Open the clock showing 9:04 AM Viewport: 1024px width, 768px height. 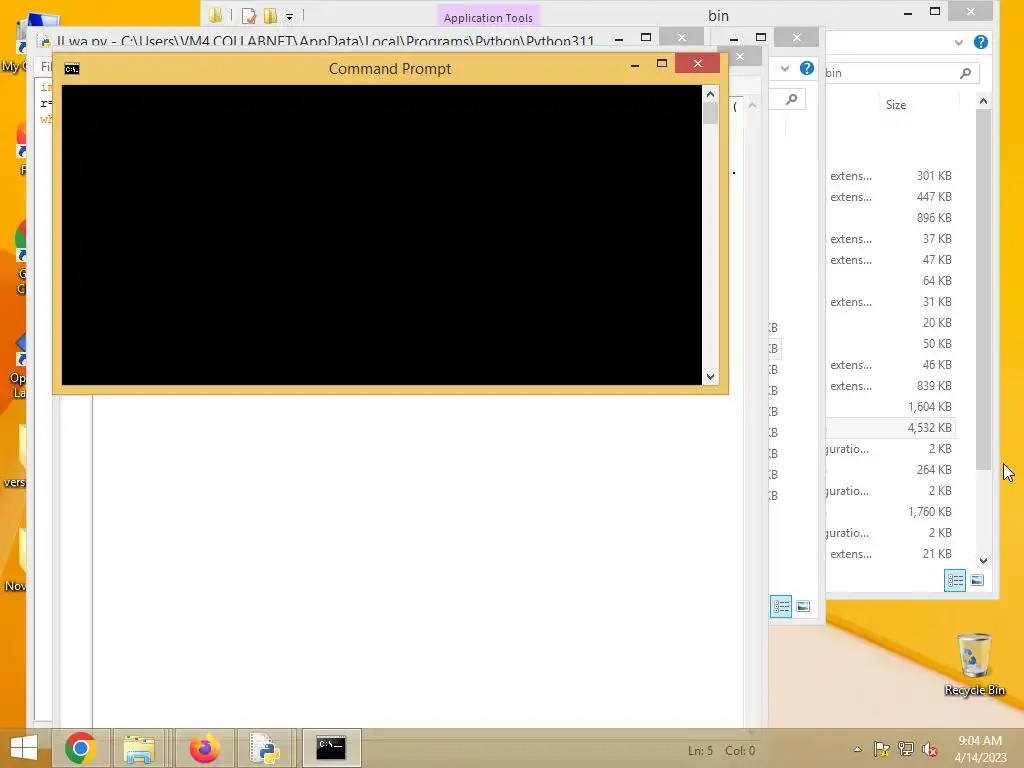pos(980,749)
